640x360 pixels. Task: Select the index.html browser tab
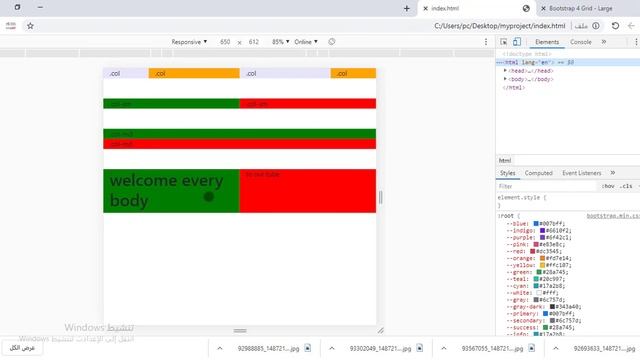(476, 9)
